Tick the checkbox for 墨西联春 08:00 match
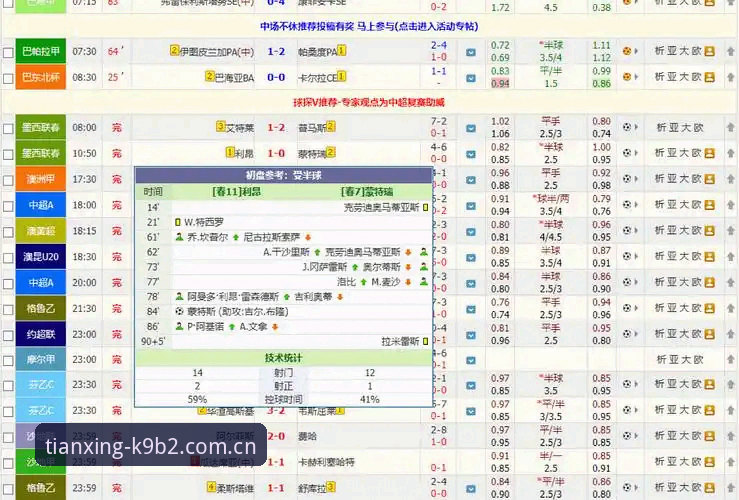The width and height of the screenshot is (739, 500). pyautogui.click(x=8, y=129)
